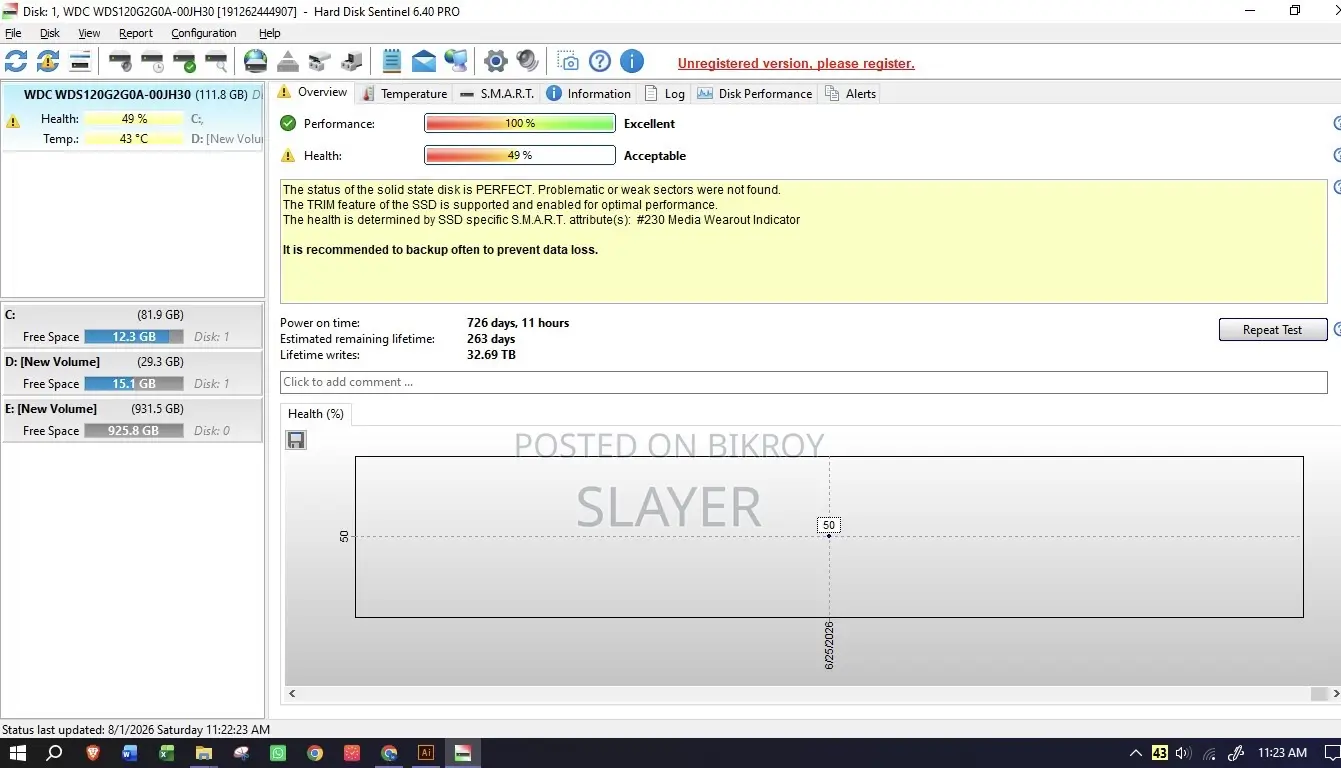Switch to the Disk Performance tab
This screenshot has height=768, width=1341.
[754, 94]
